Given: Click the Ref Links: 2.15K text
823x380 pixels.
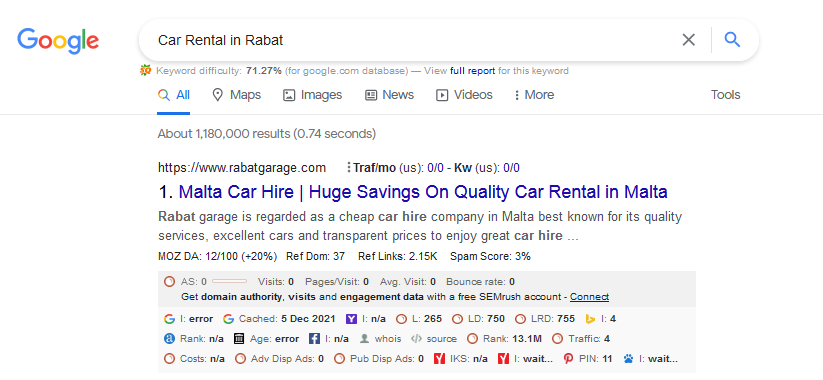Looking at the screenshot, I should 398,257.
